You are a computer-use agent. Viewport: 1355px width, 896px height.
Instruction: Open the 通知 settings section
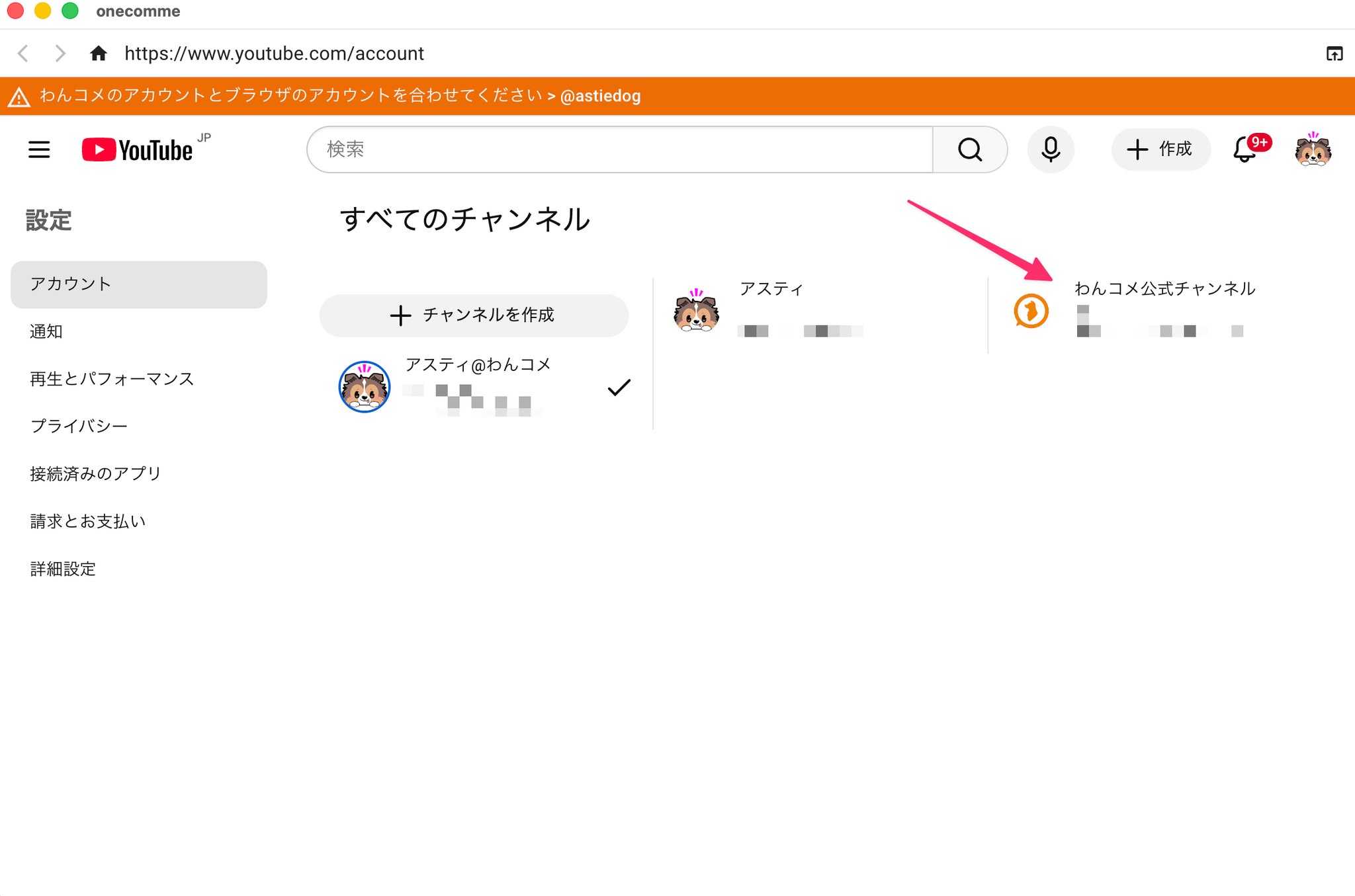click(46, 331)
